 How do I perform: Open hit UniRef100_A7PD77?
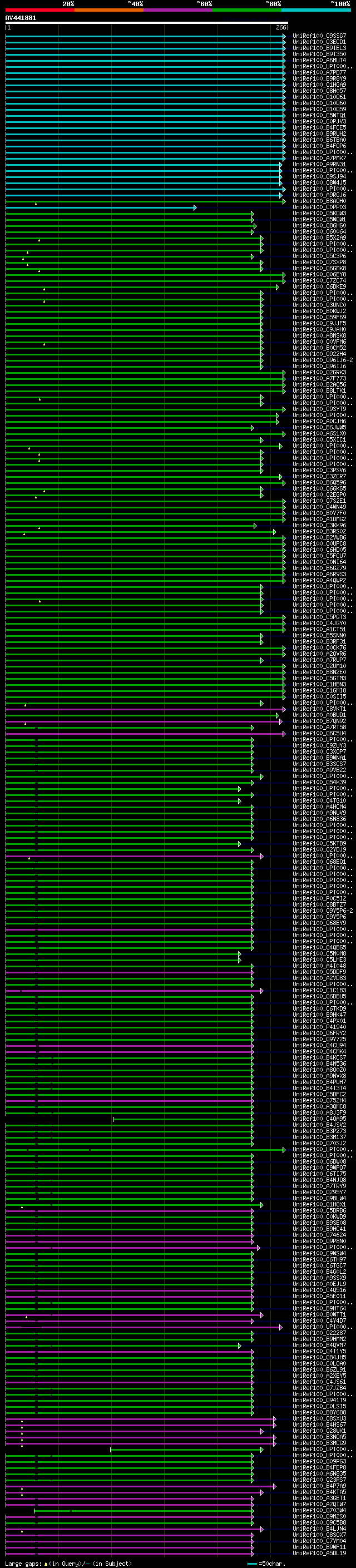(x=319, y=72)
